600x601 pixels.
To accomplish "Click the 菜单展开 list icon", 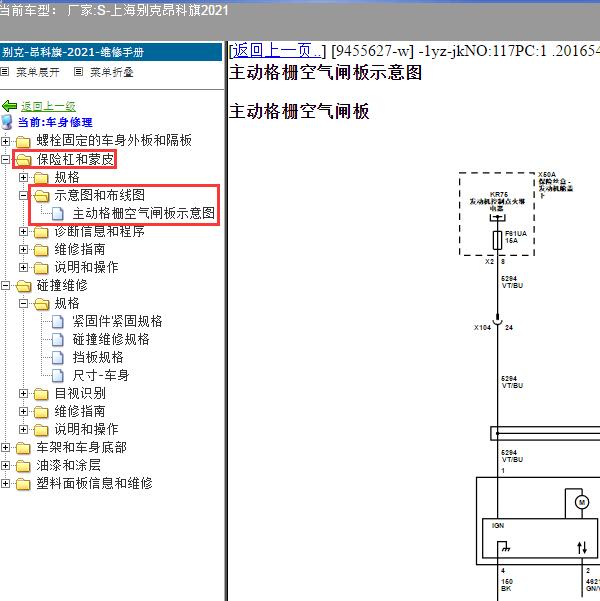I will point(5,72).
